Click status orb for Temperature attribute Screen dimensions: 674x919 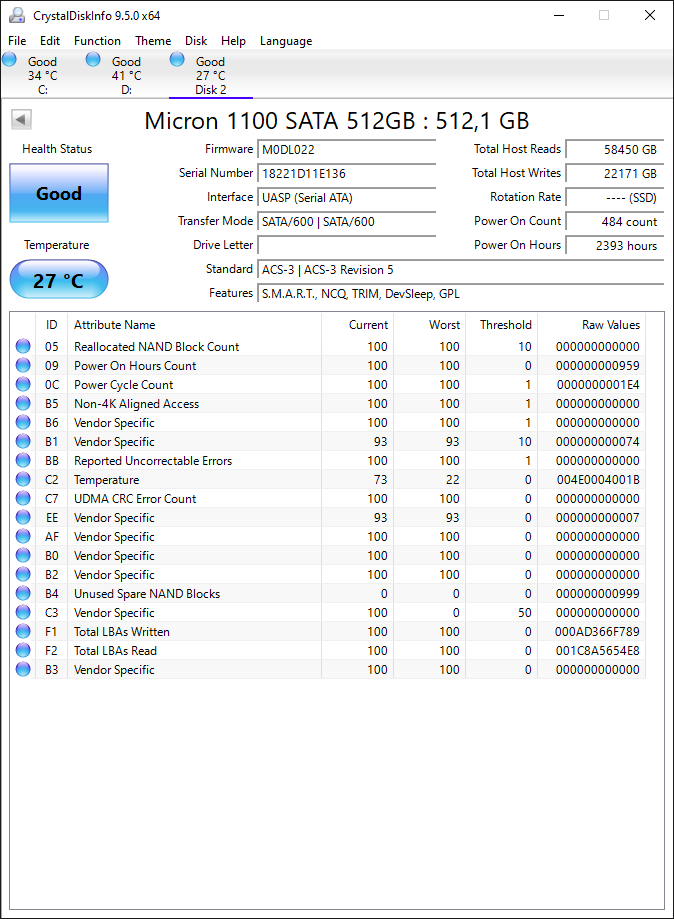[x=23, y=479]
